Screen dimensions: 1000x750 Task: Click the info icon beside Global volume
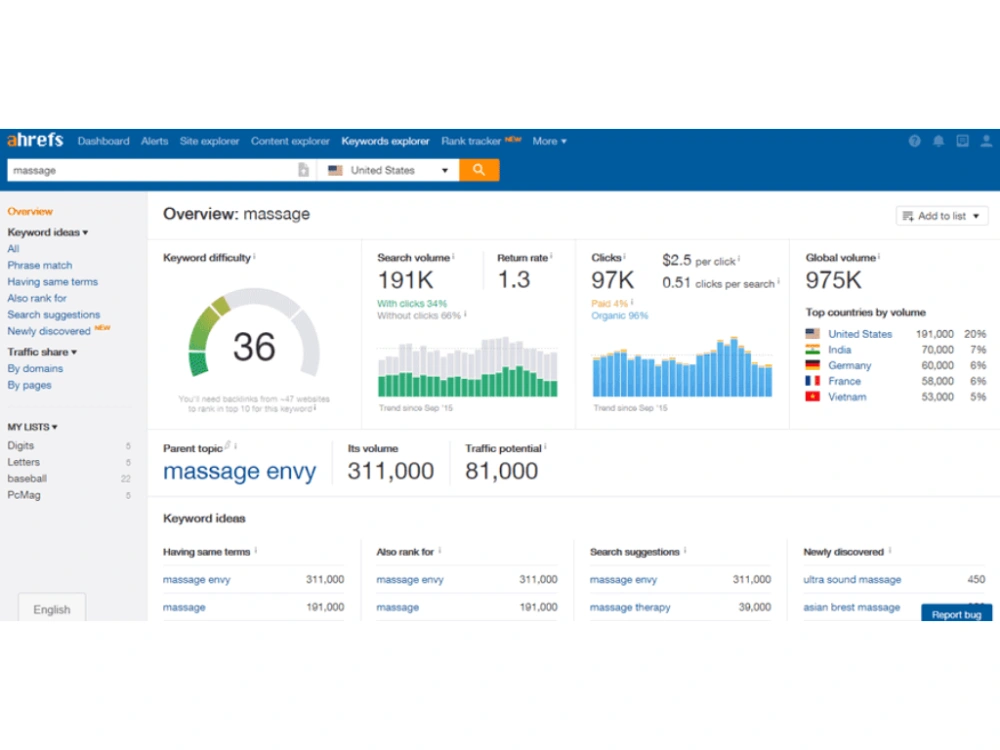click(879, 256)
